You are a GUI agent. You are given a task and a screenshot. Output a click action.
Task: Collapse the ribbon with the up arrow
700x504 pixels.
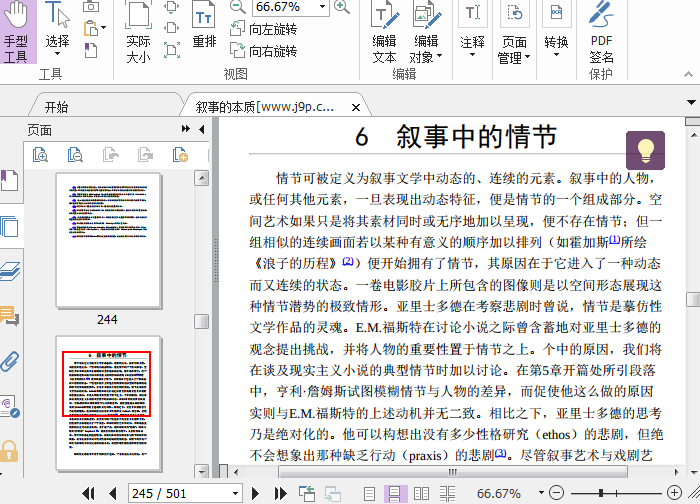pyautogui.click(x=688, y=75)
